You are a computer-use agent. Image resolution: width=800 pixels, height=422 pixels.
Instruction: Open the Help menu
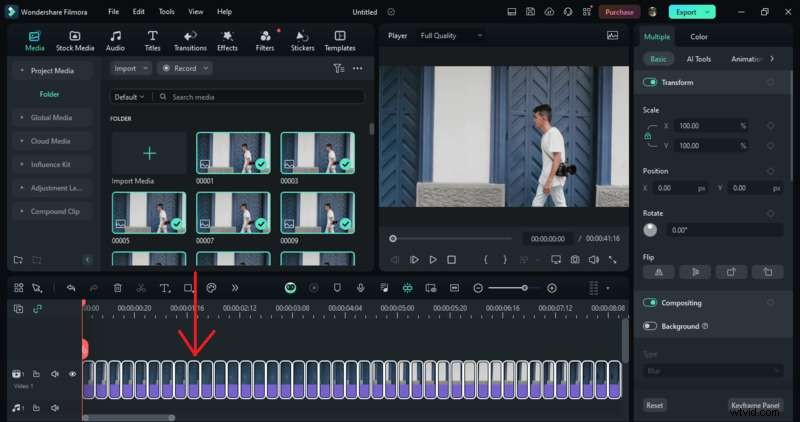click(224, 11)
